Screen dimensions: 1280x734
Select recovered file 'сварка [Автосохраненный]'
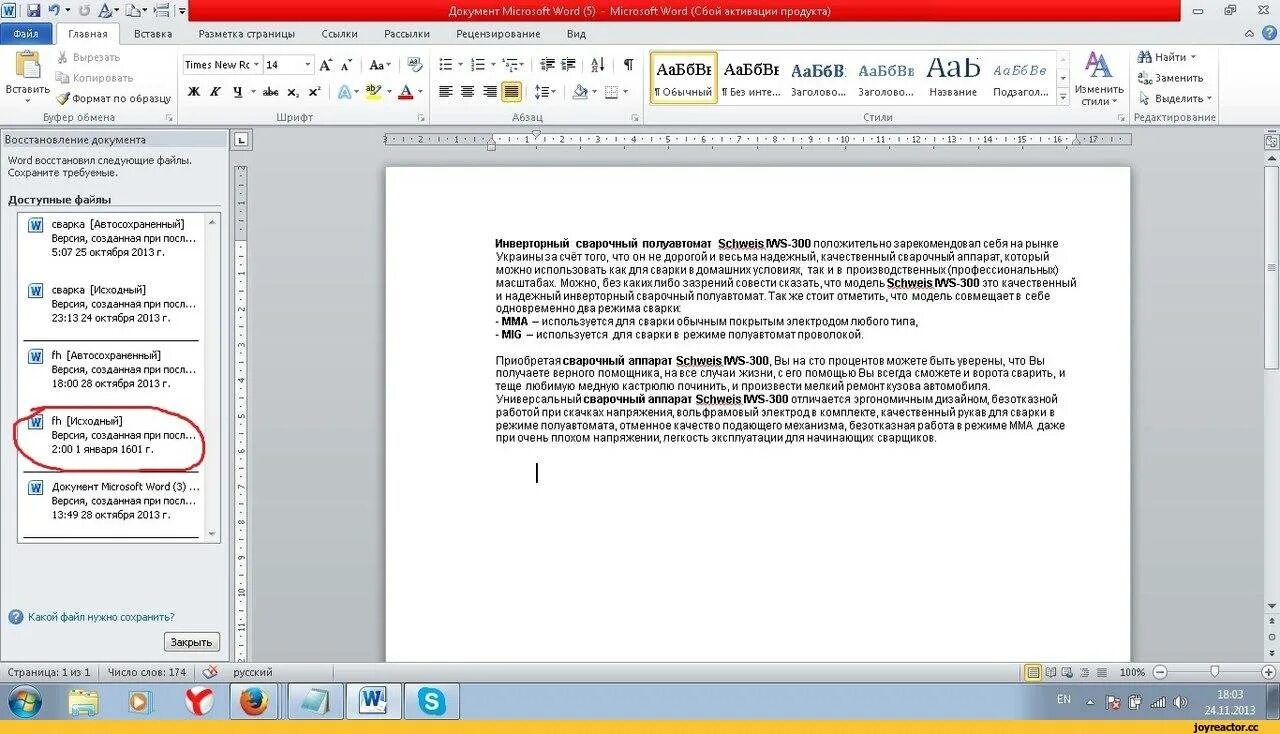[x=111, y=238]
